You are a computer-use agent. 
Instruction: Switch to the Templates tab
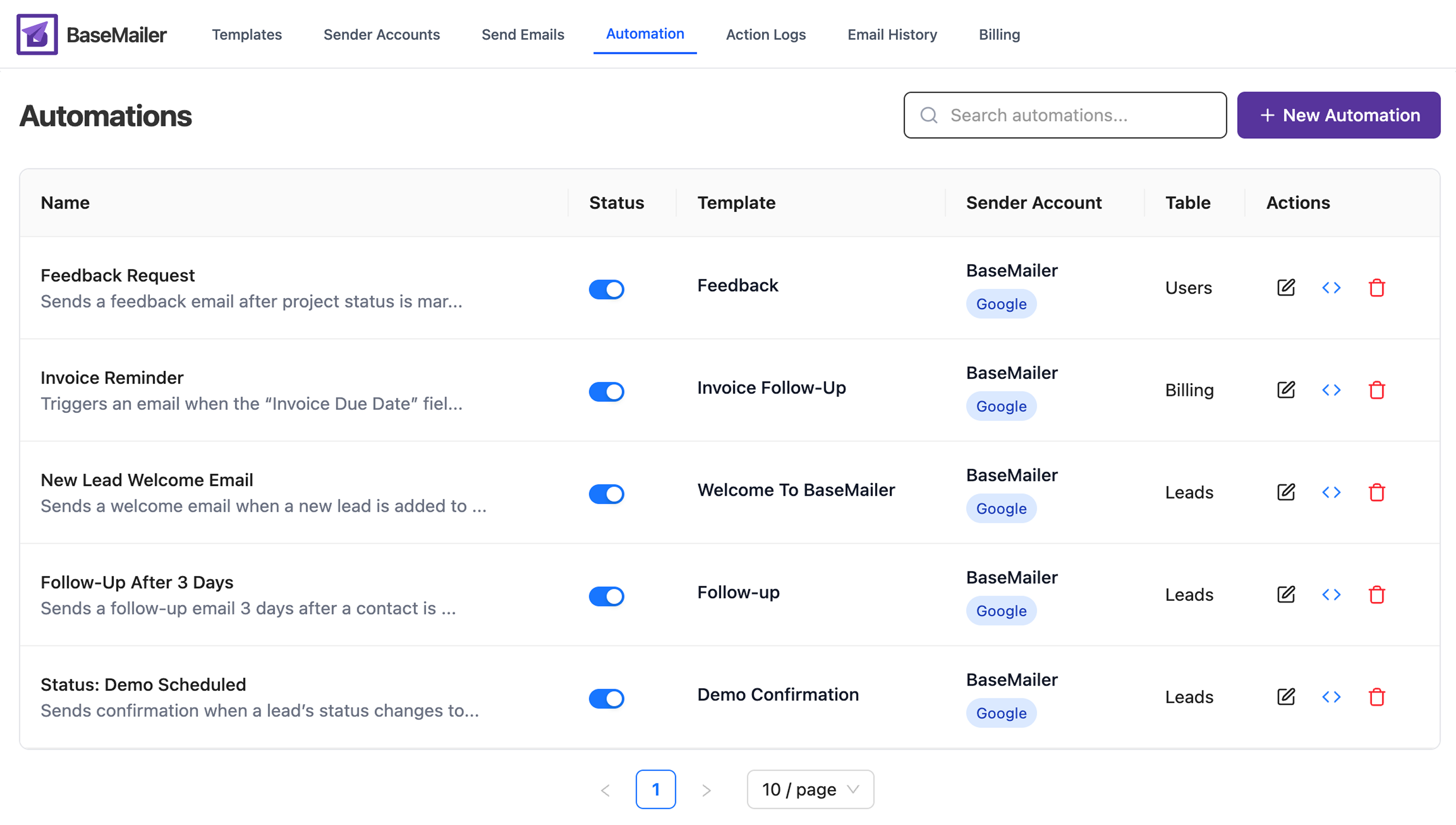(247, 34)
